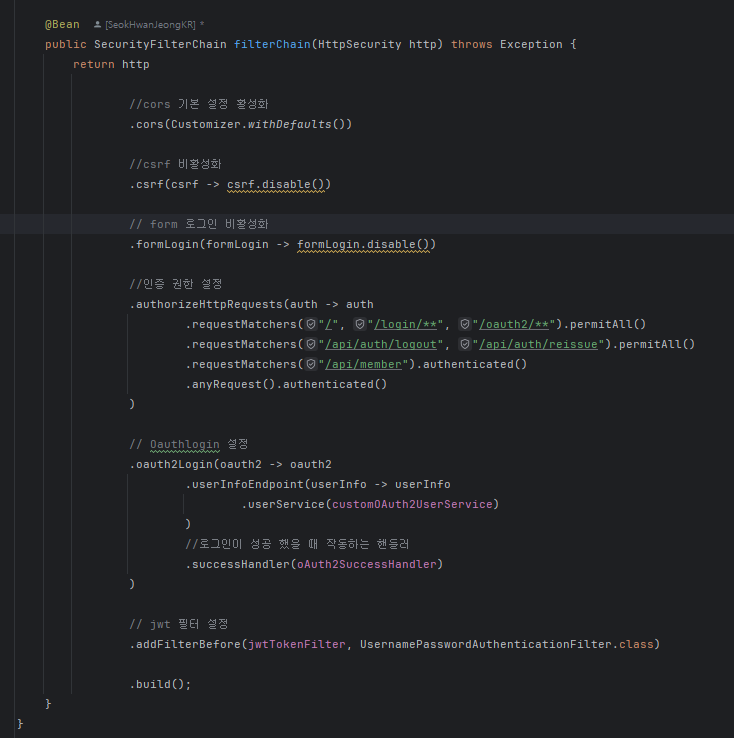
Task: Click the Exception type in method signature
Action: pos(531,44)
